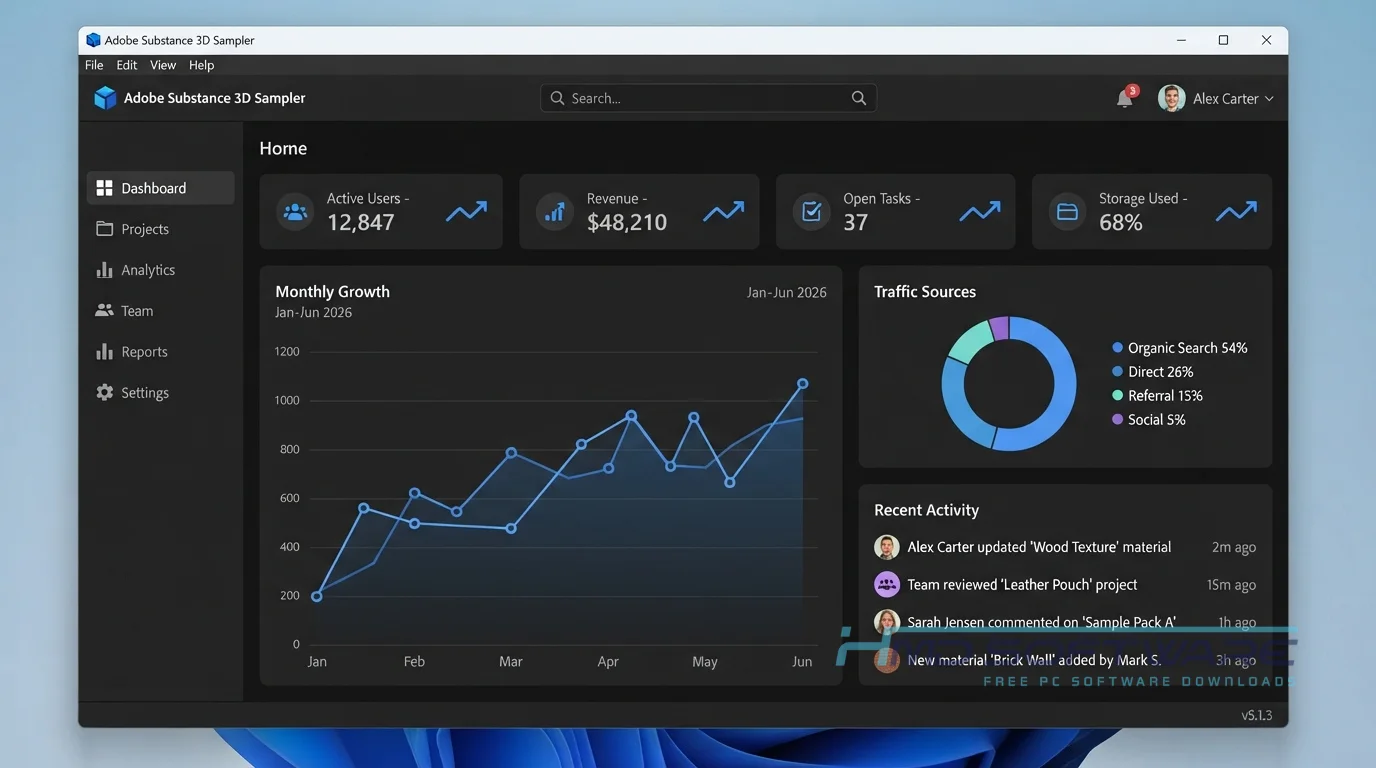Screen dimensions: 1376x768
Task: Open the File menu
Action: [x=94, y=65]
